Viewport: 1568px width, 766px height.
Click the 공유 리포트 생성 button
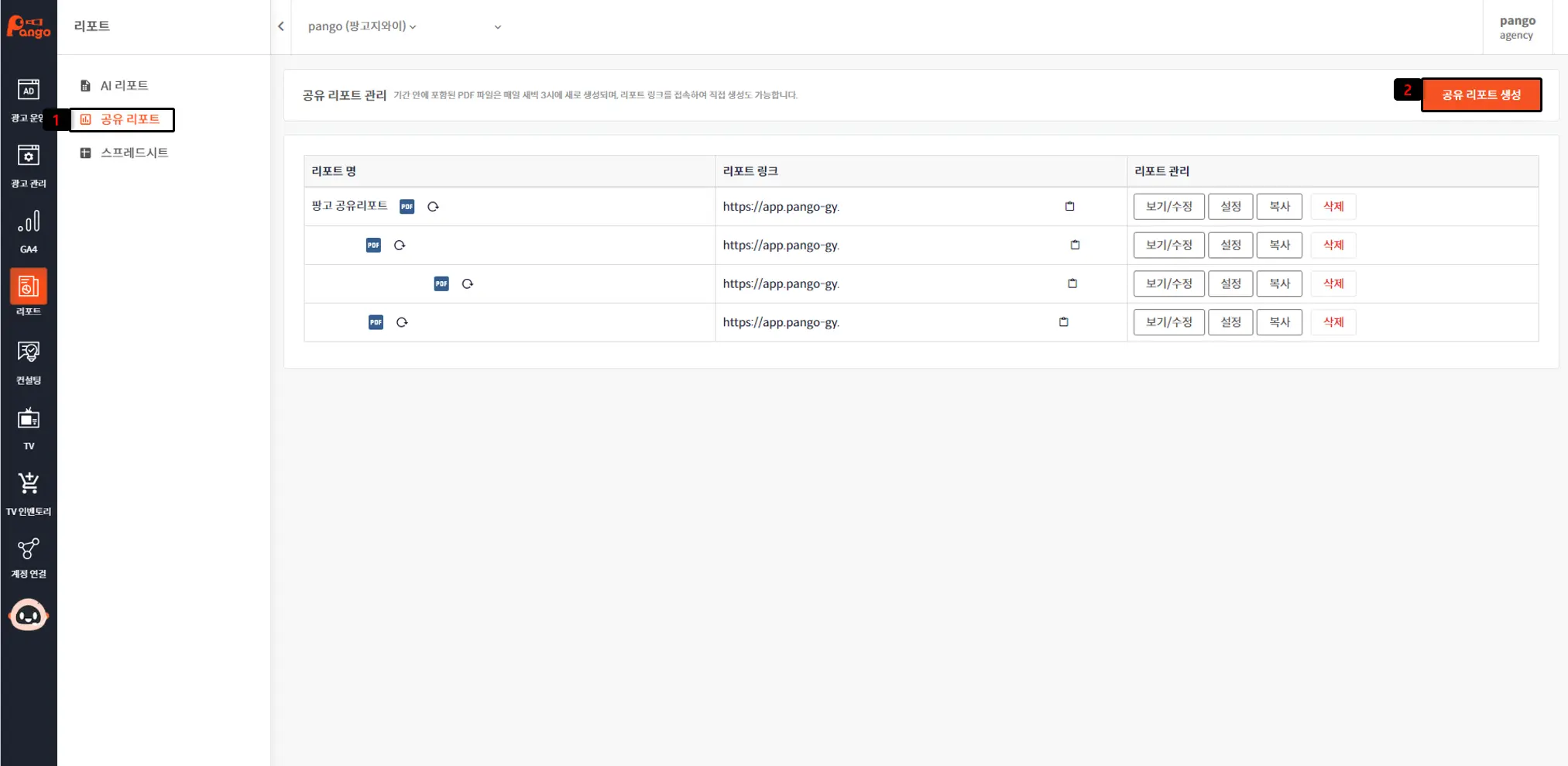tap(1481, 94)
